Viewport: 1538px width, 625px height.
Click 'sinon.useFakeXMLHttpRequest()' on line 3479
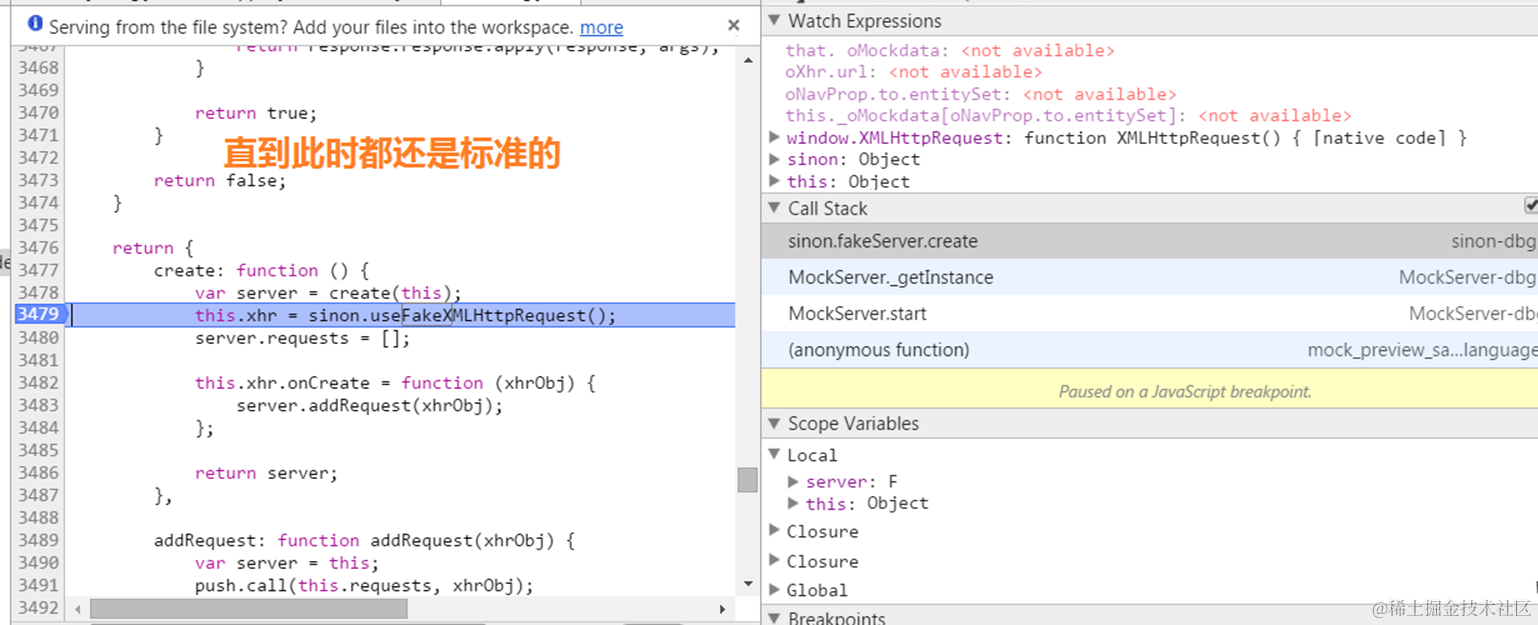click(x=461, y=315)
